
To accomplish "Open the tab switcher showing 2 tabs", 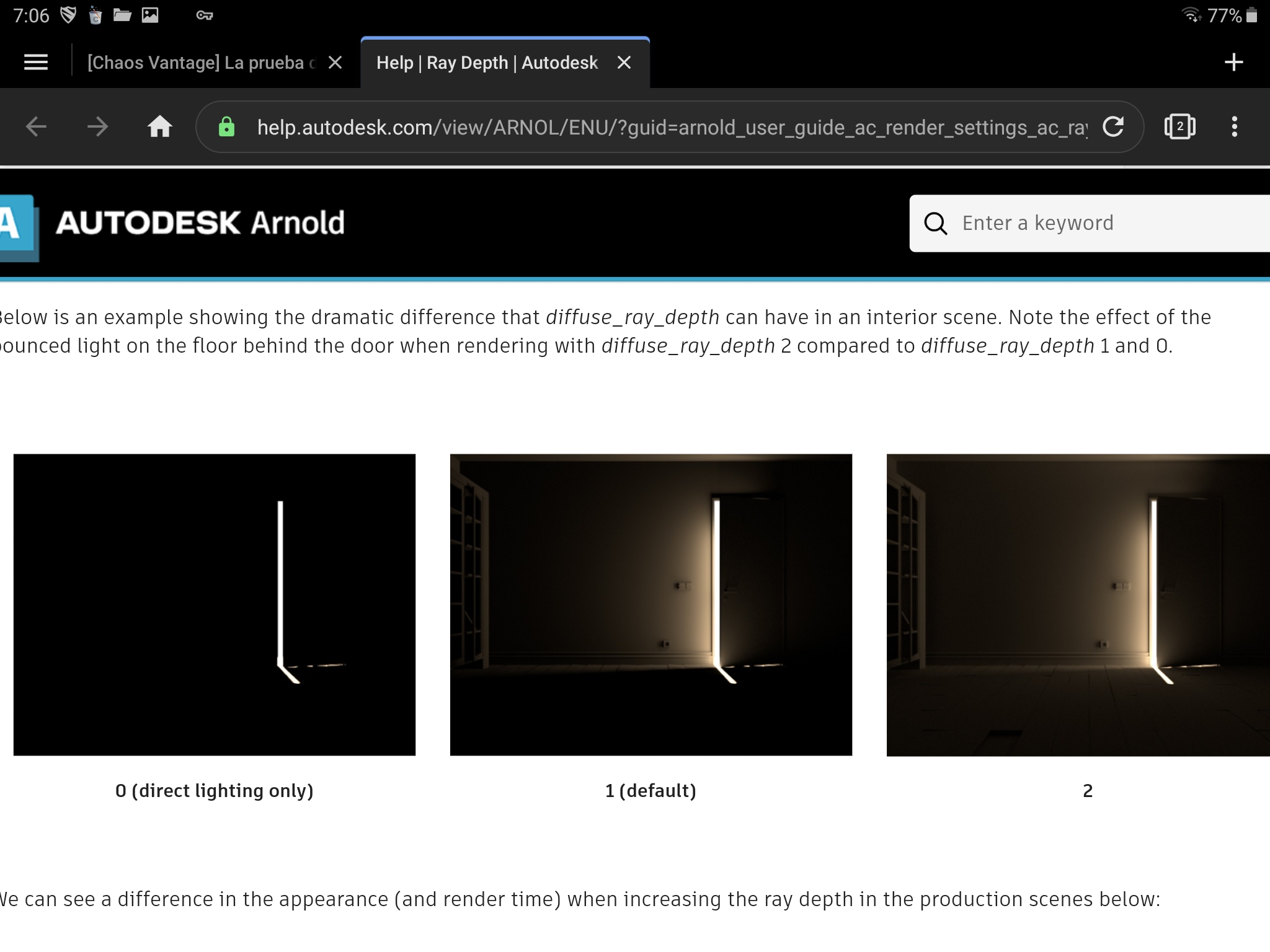I will coord(1179,127).
